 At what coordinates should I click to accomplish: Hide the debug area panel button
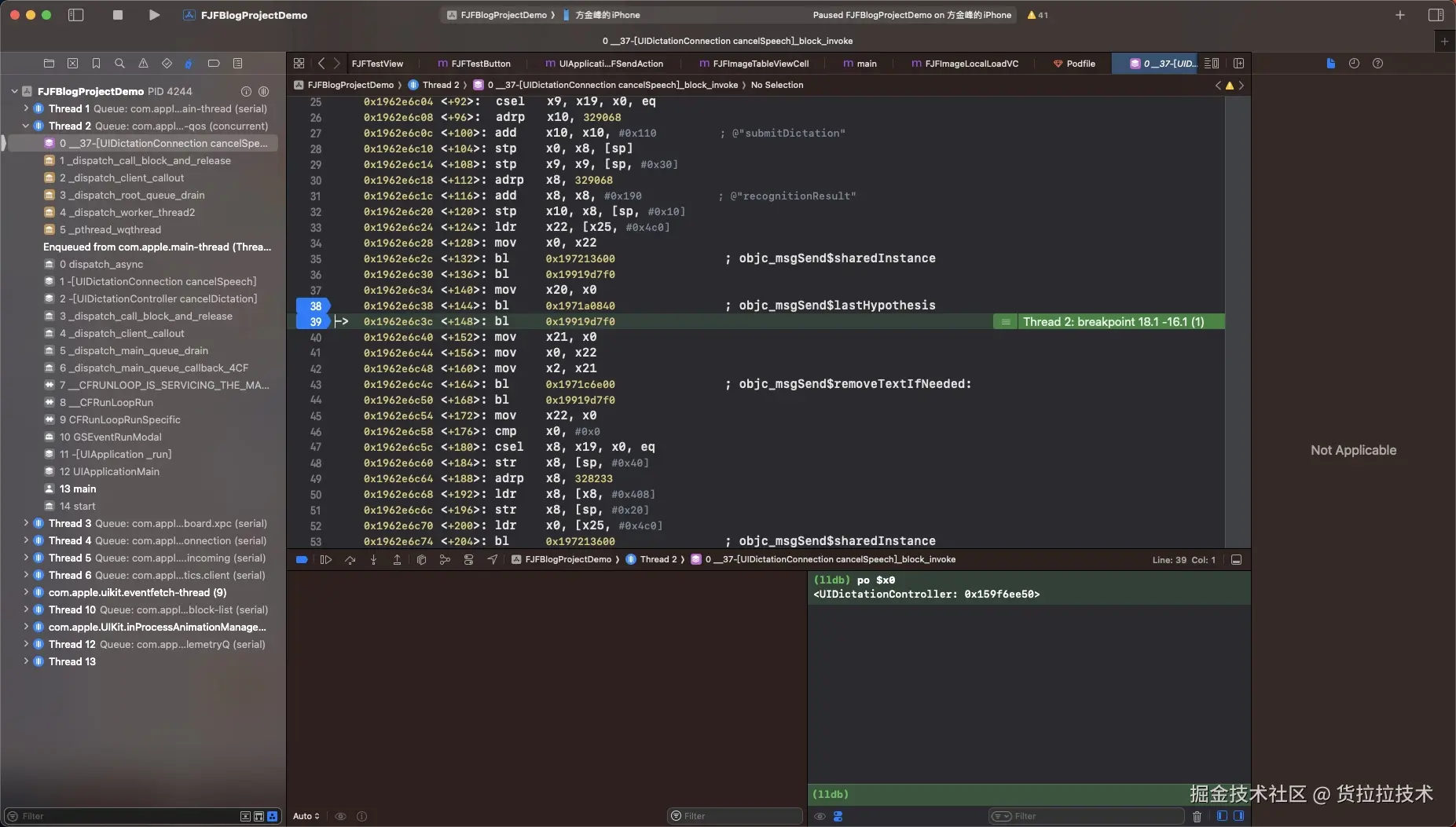[x=1236, y=560]
